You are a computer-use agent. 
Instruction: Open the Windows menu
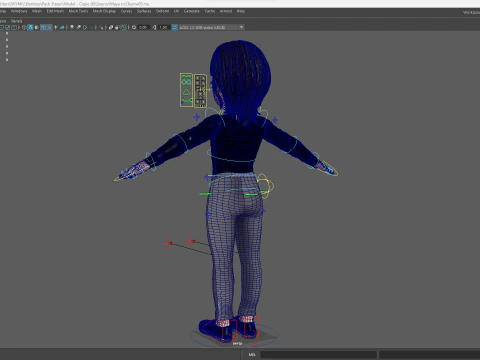click(x=19, y=11)
